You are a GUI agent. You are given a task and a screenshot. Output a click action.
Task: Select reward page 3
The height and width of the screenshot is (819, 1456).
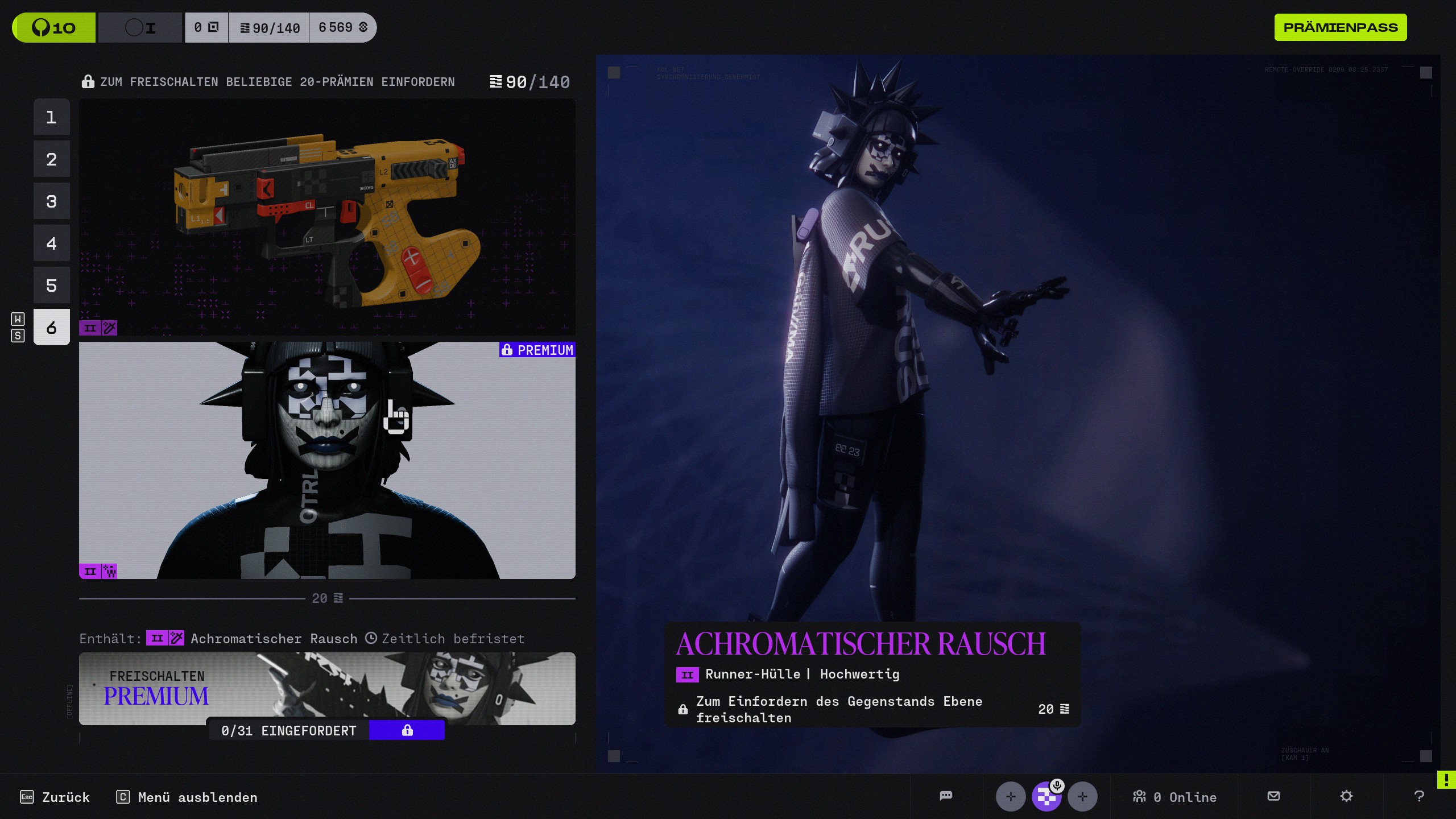click(x=51, y=201)
